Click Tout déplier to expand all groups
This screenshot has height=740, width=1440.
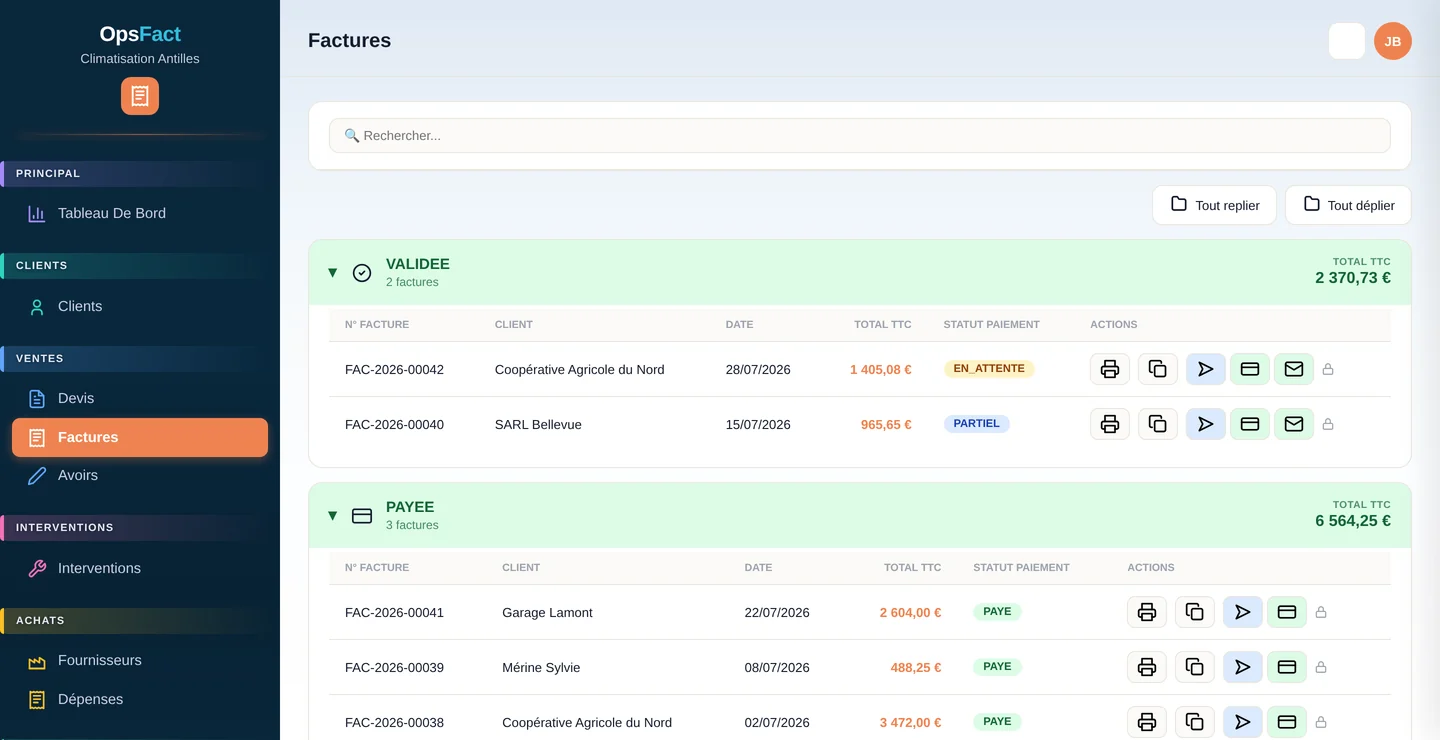pyautogui.click(x=1348, y=205)
